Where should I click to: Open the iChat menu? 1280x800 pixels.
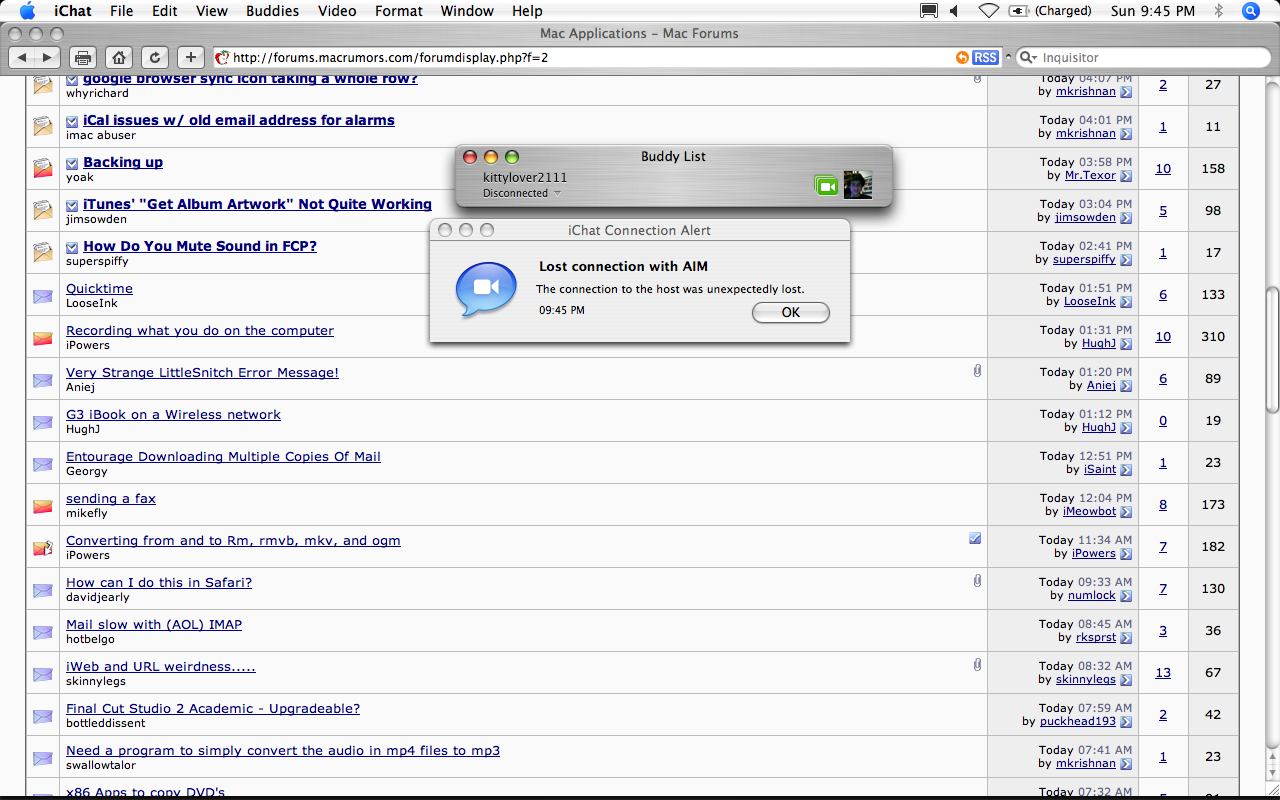point(72,11)
